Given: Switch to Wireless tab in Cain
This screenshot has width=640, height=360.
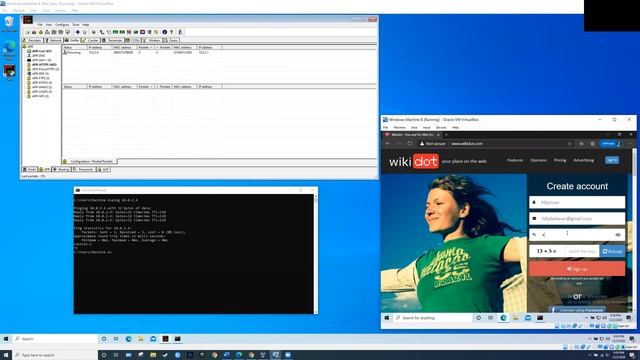Looking at the screenshot, I should [152, 40].
